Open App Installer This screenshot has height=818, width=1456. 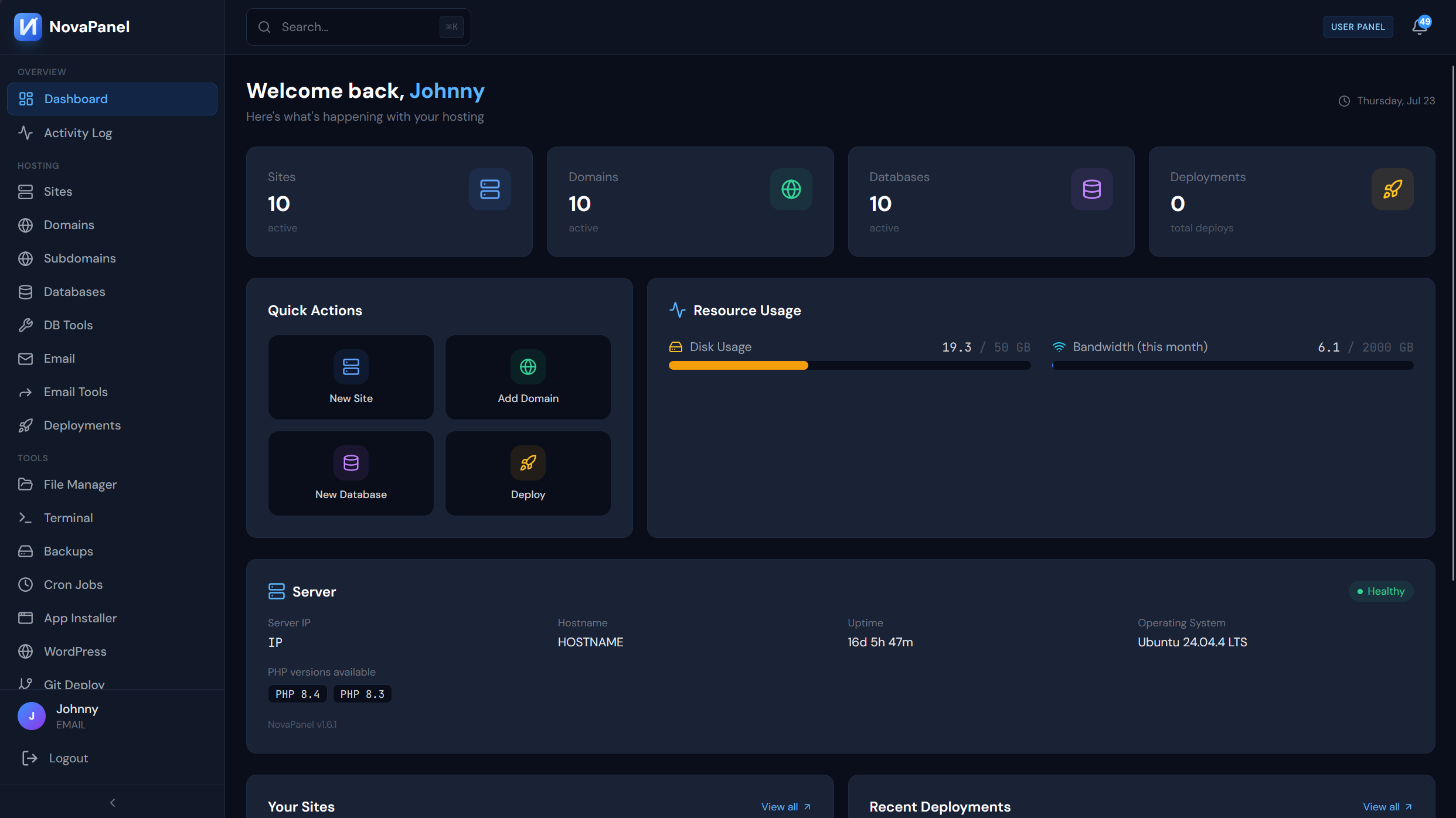112,618
